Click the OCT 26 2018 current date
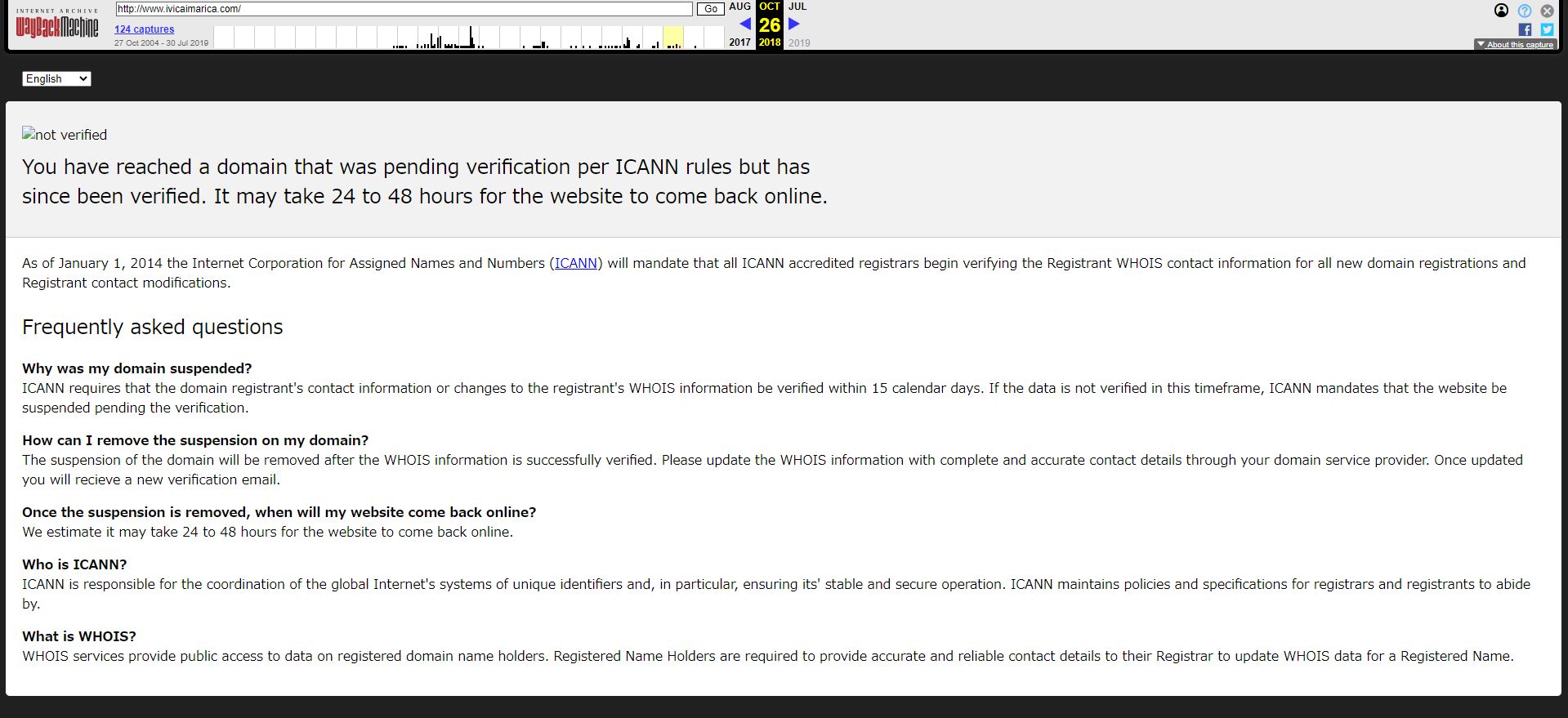1568x718 pixels. [x=769, y=25]
